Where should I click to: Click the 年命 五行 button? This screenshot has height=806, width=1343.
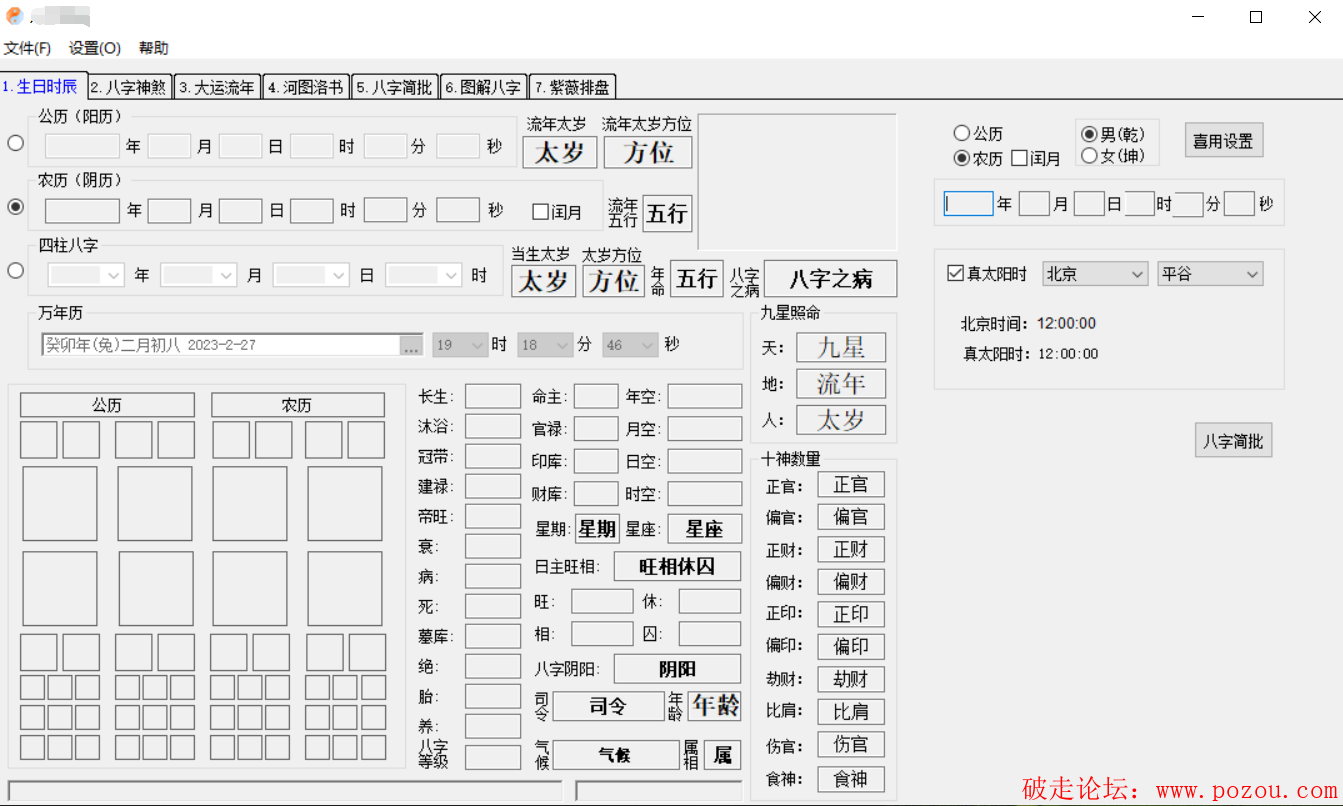coord(696,279)
